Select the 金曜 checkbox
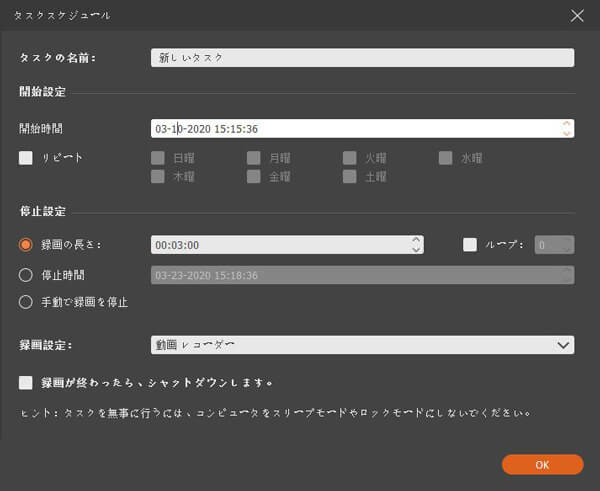Viewport: 600px width, 491px height. pos(254,177)
